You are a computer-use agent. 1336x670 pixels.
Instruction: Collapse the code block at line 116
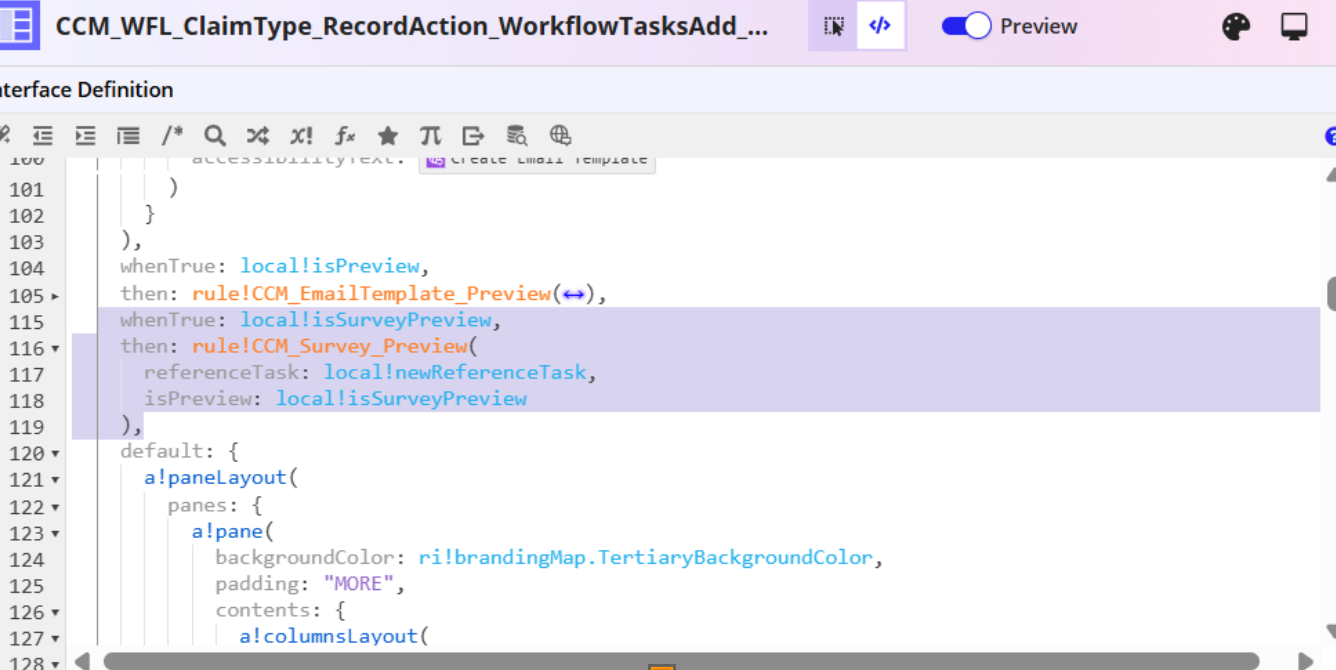pos(54,349)
